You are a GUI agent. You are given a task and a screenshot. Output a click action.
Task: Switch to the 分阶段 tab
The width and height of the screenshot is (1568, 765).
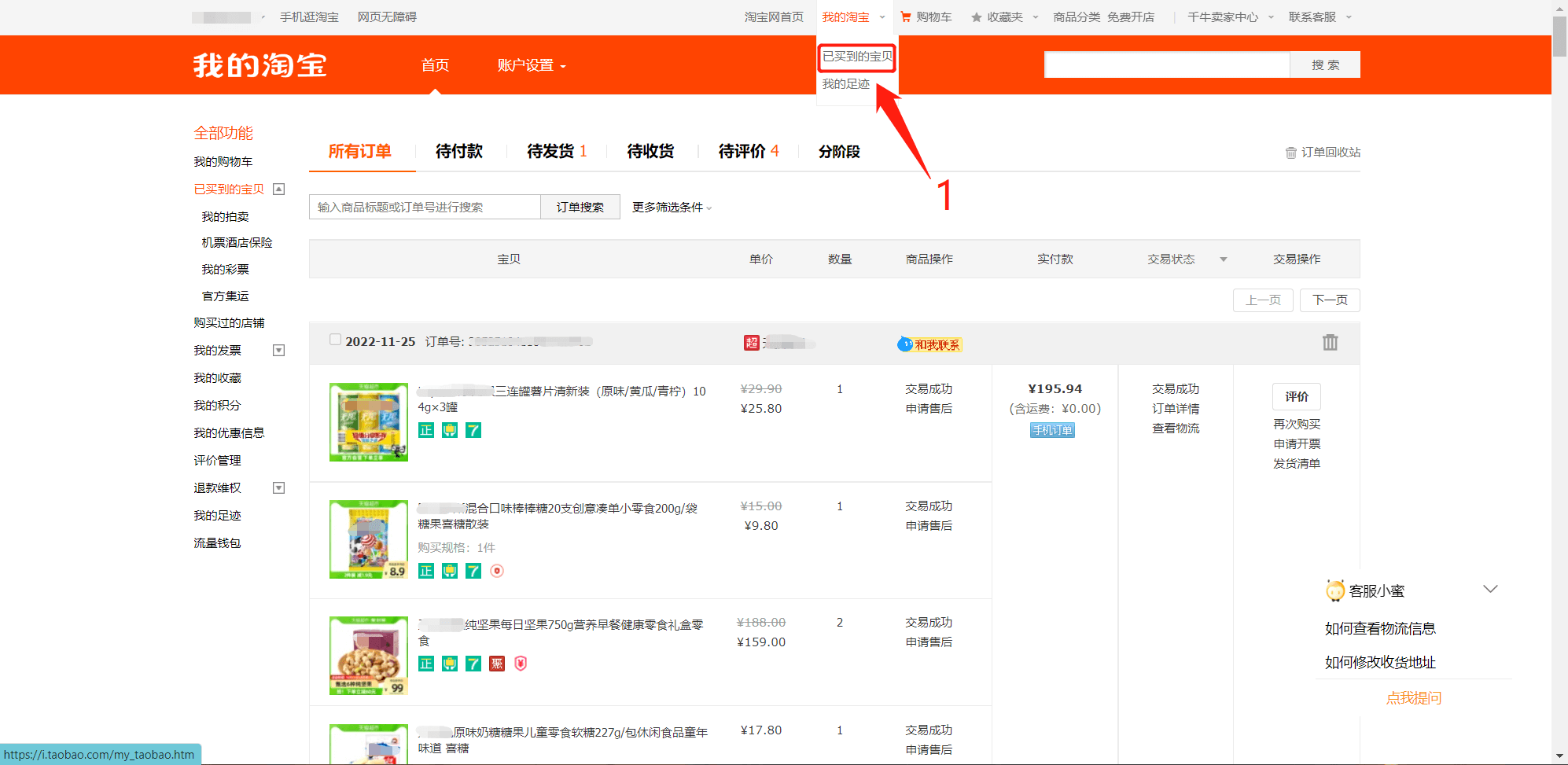[839, 151]
